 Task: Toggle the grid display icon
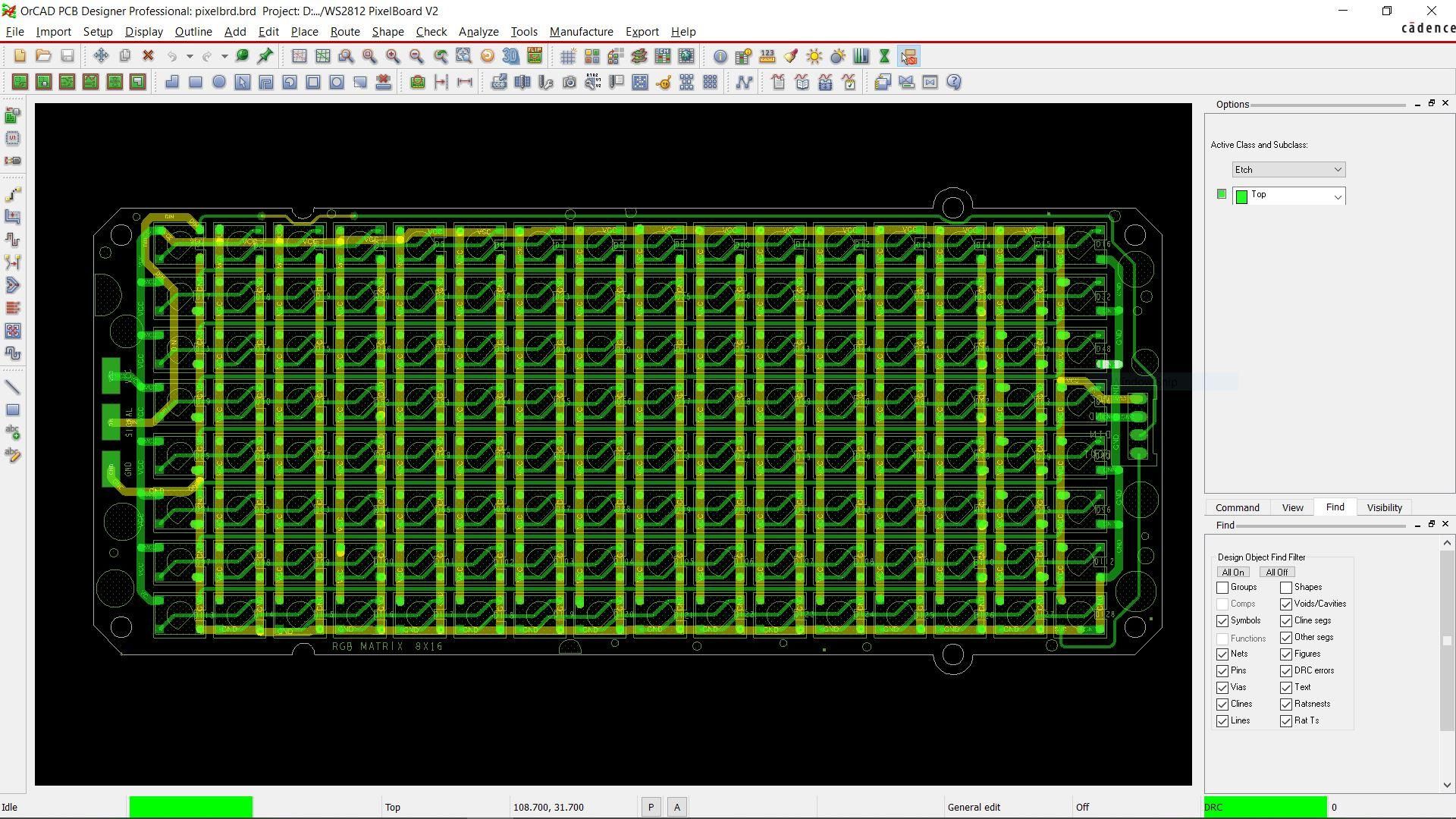coord(567,56)
